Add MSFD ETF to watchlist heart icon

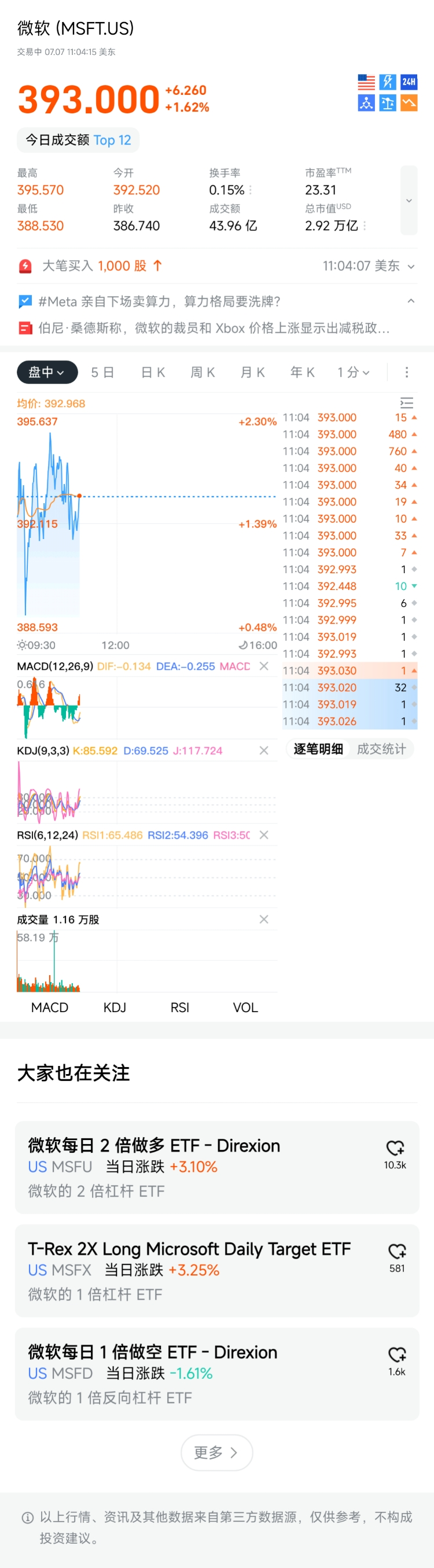(x=397, y=1355)
